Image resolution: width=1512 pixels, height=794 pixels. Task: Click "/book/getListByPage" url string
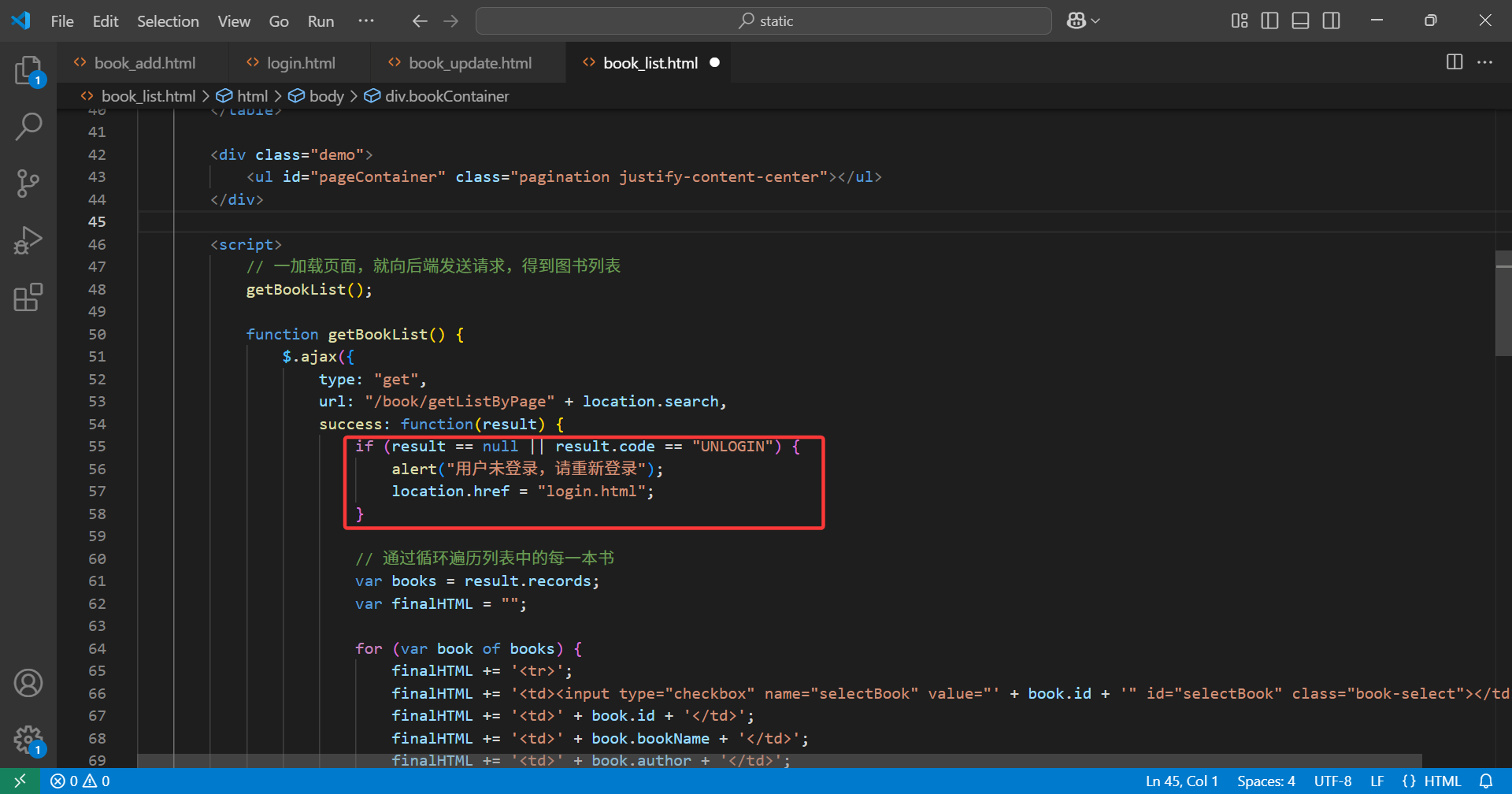tap(460, 401)
